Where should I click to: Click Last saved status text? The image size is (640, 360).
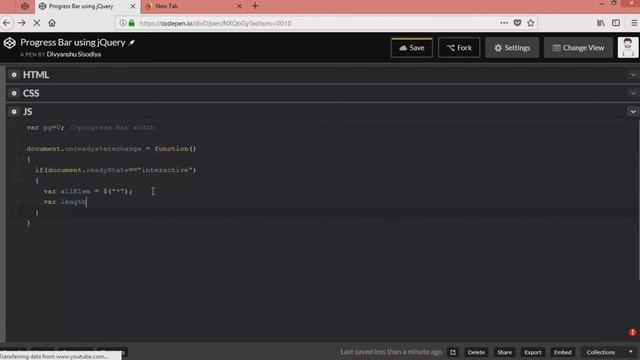391,352
